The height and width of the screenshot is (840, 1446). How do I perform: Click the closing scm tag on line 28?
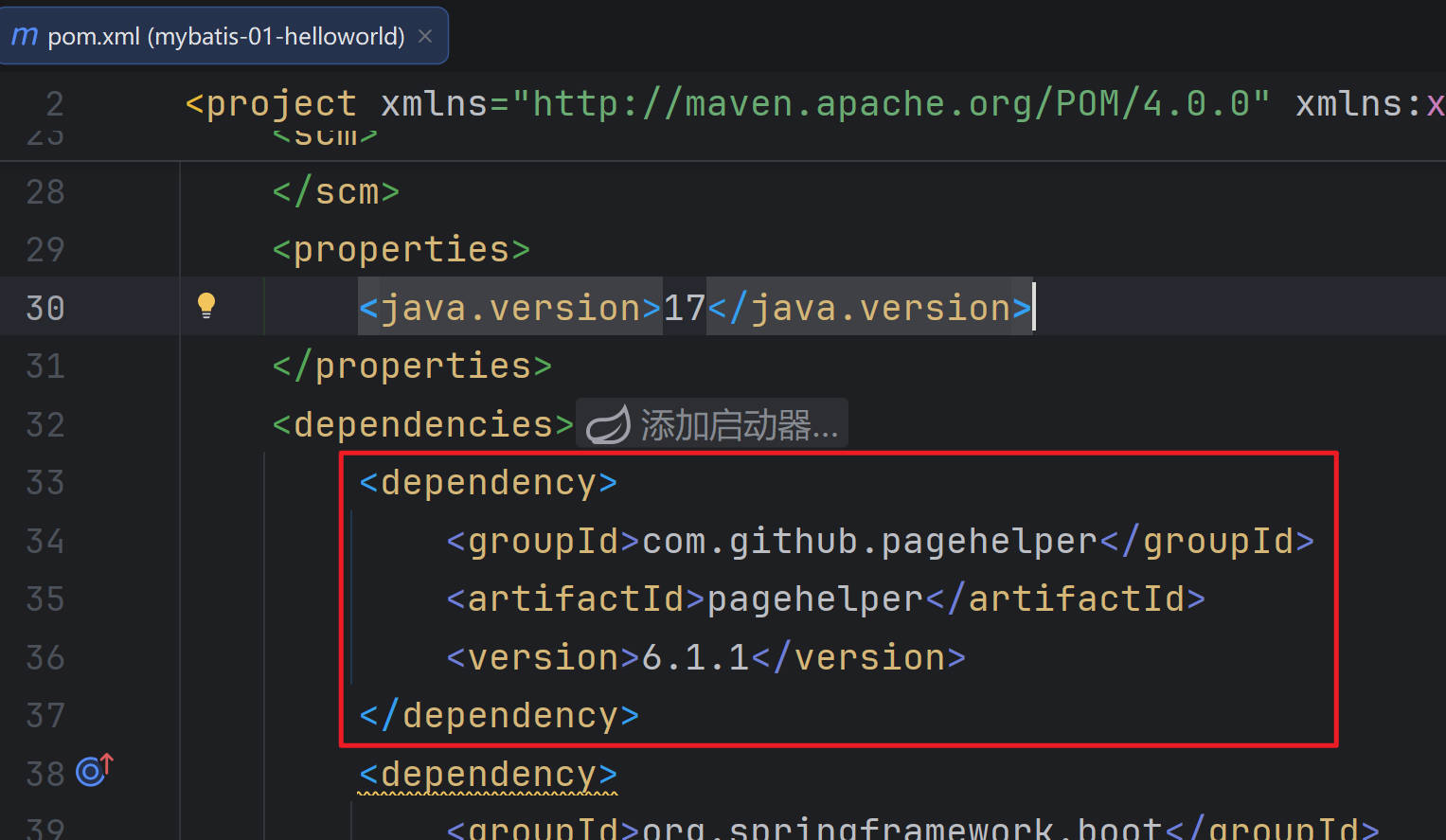coord(336,192)
